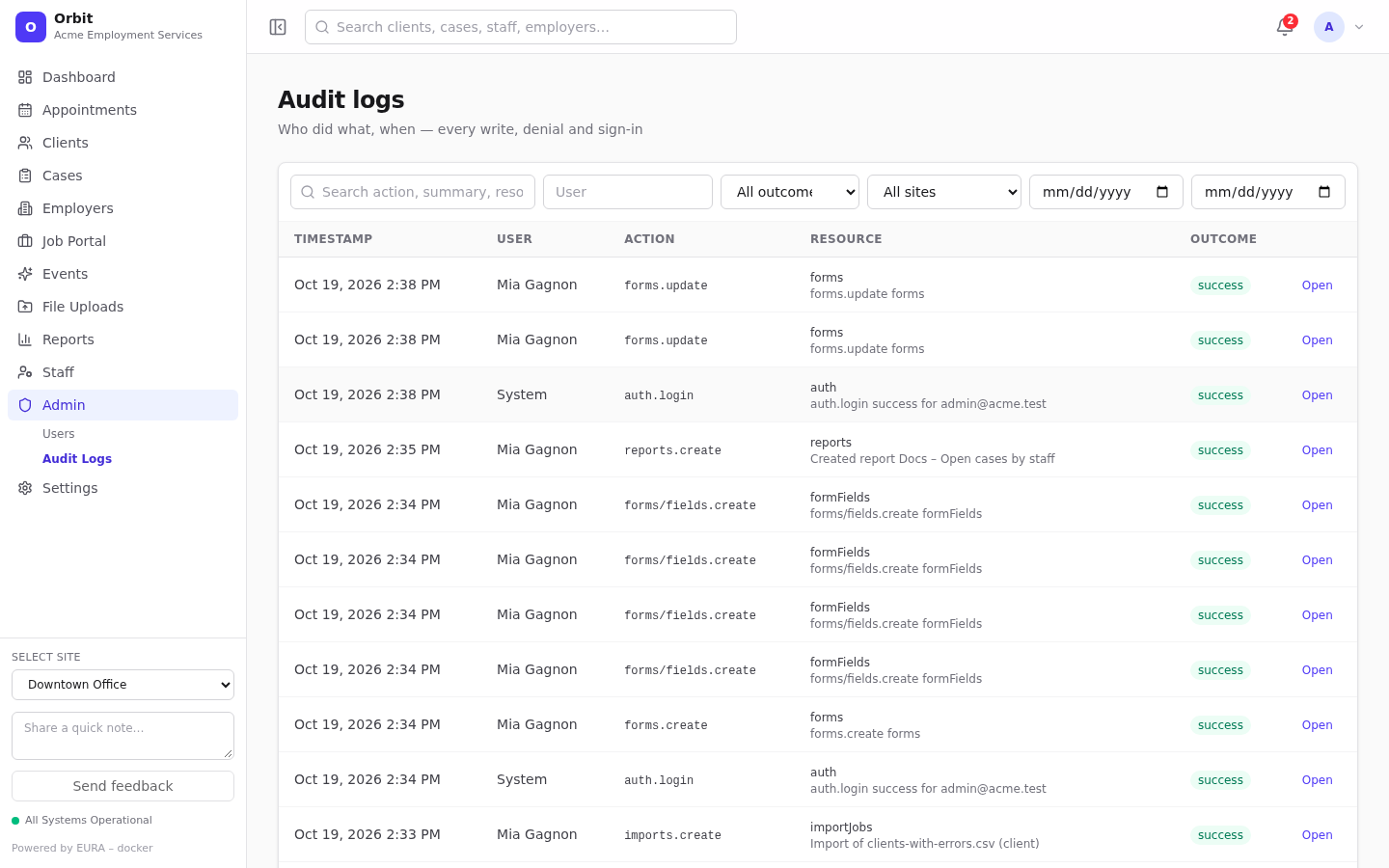Click 'All Systems Operational' status text
Screen dimensions: 1389x868
tap(89, 821)
